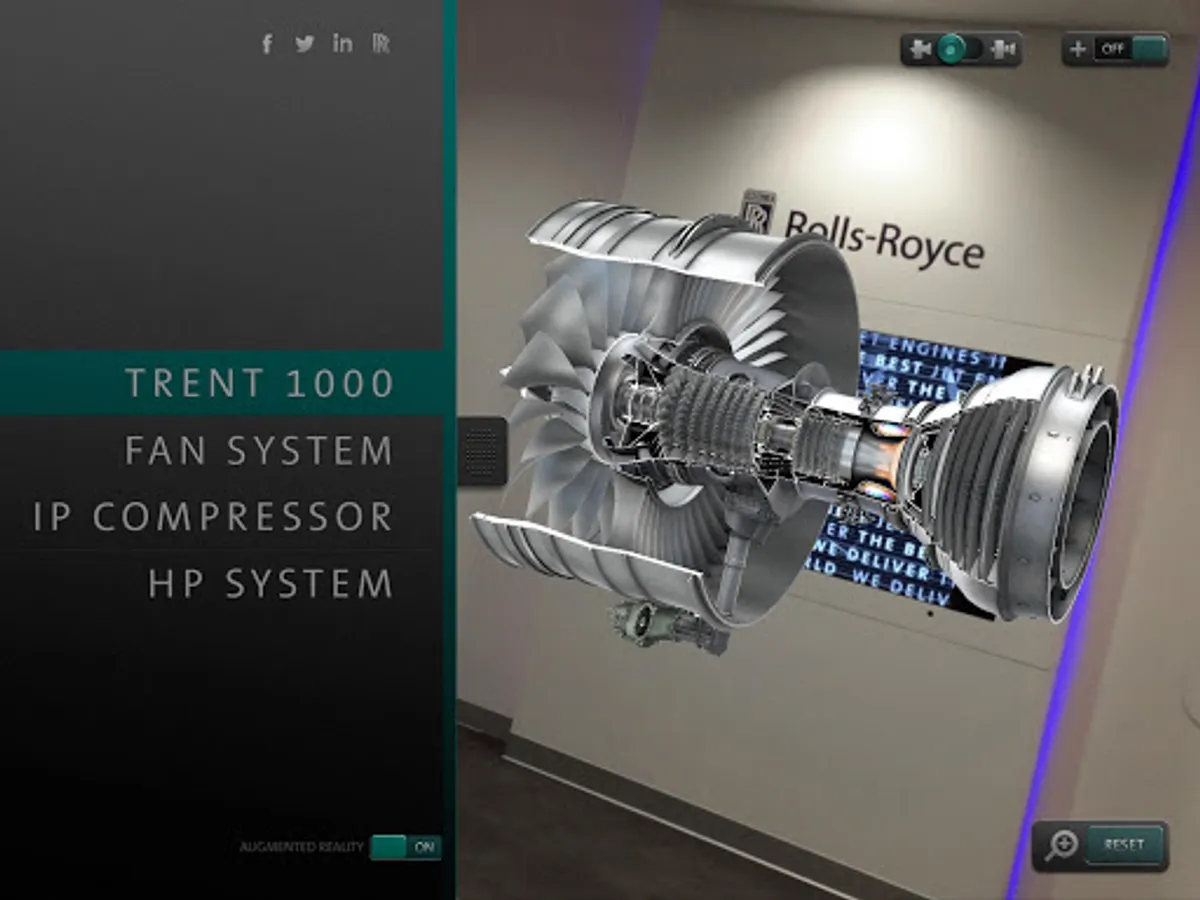Click the assembled engine icon left of slider
This screenshot has height=900, width=1200.
[x=921, y=48]
